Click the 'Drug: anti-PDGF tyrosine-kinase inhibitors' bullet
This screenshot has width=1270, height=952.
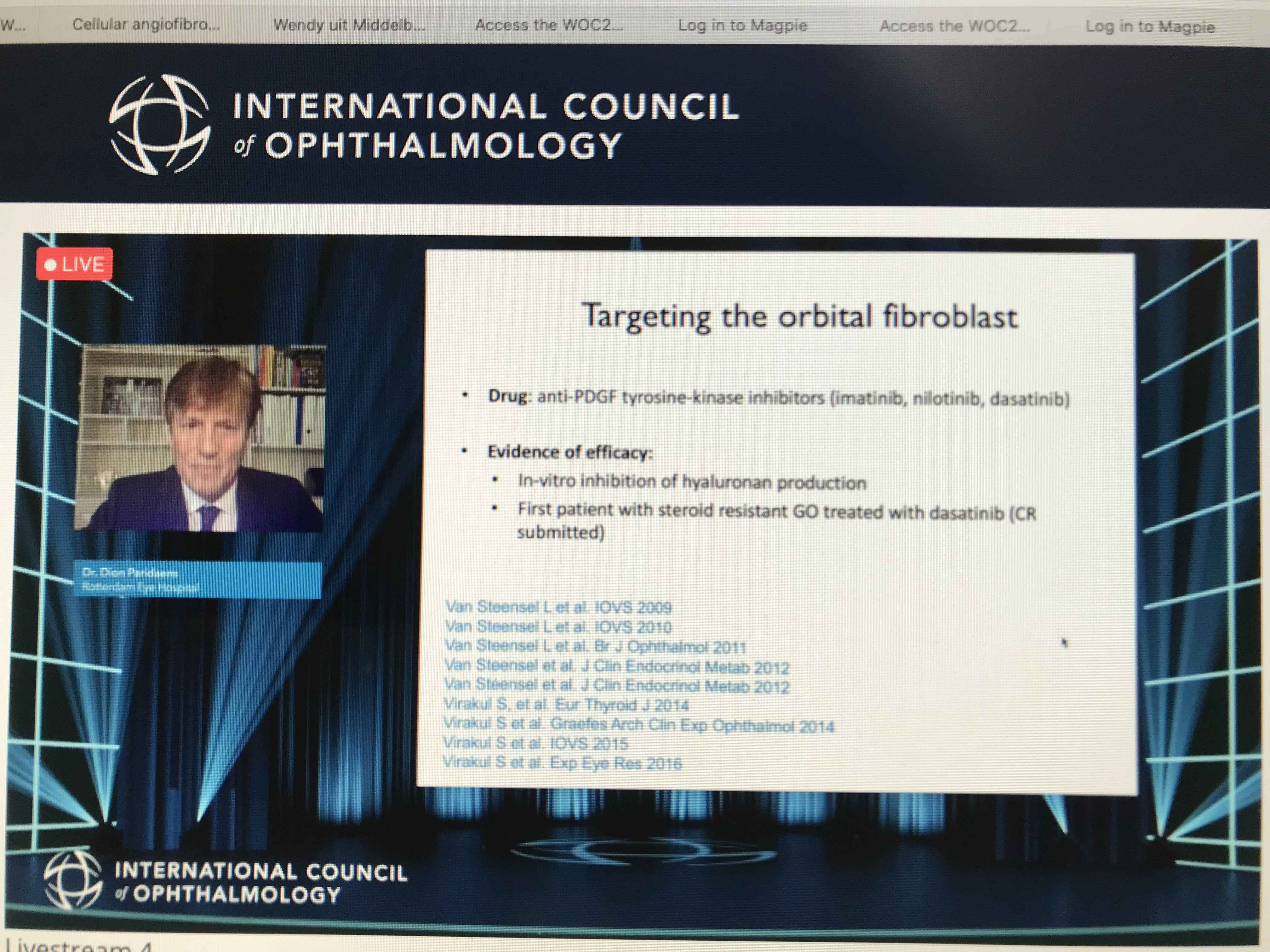(779, 398)
